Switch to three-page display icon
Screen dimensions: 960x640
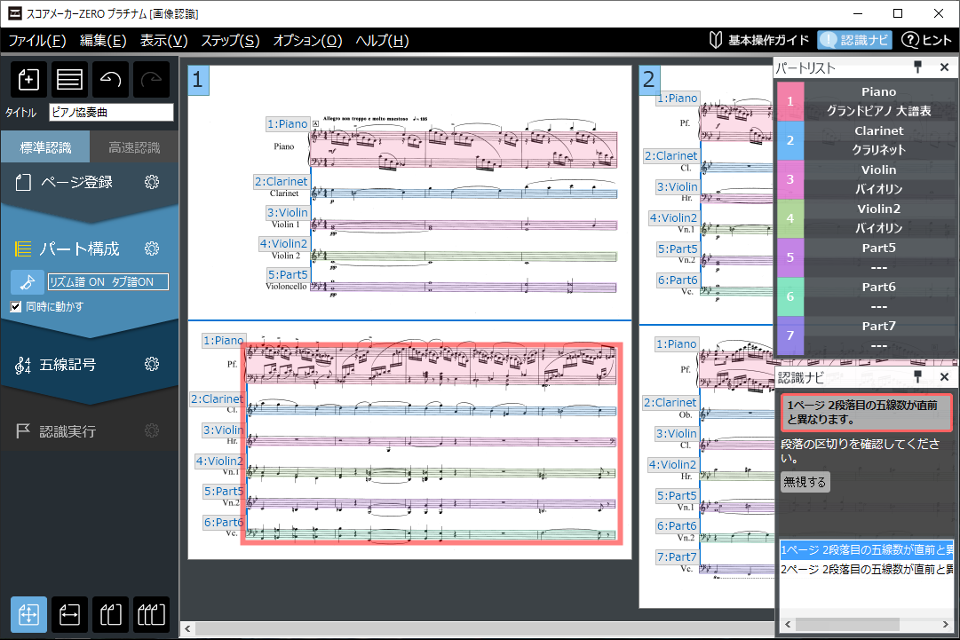[x=151, y=613]
